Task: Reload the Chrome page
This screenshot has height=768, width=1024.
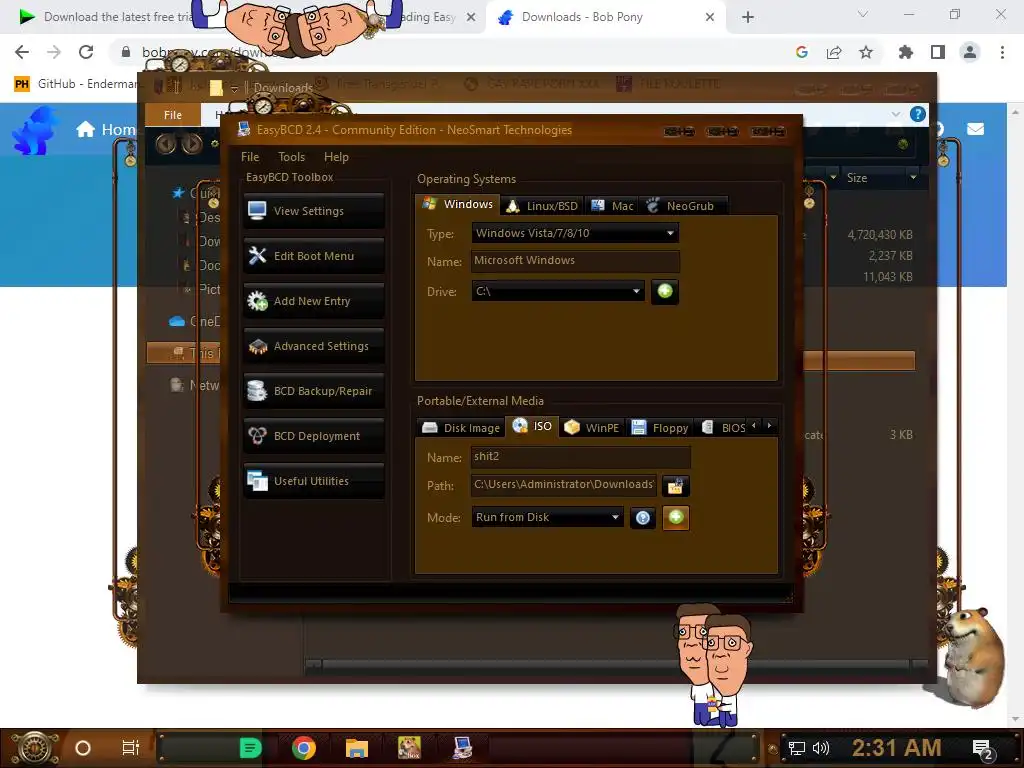Action: coord(86,52)
